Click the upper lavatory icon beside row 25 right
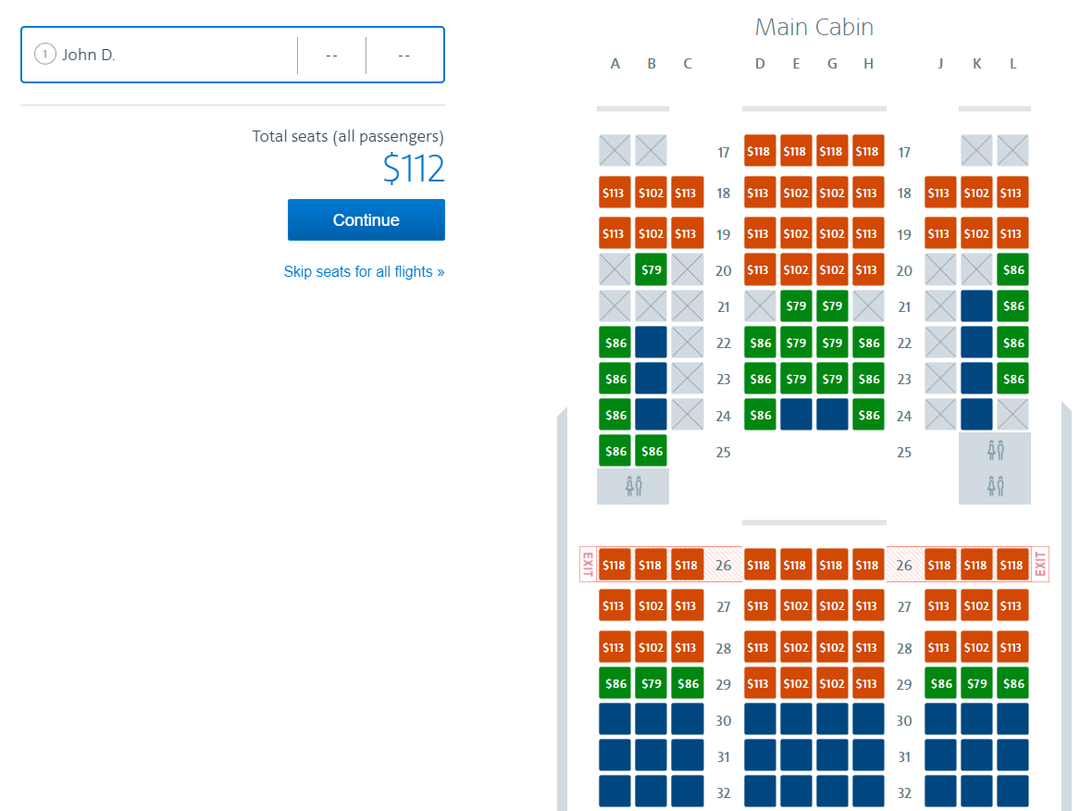Image resolution: width=1080 pixels, height=811 pixels. [994, 450]
